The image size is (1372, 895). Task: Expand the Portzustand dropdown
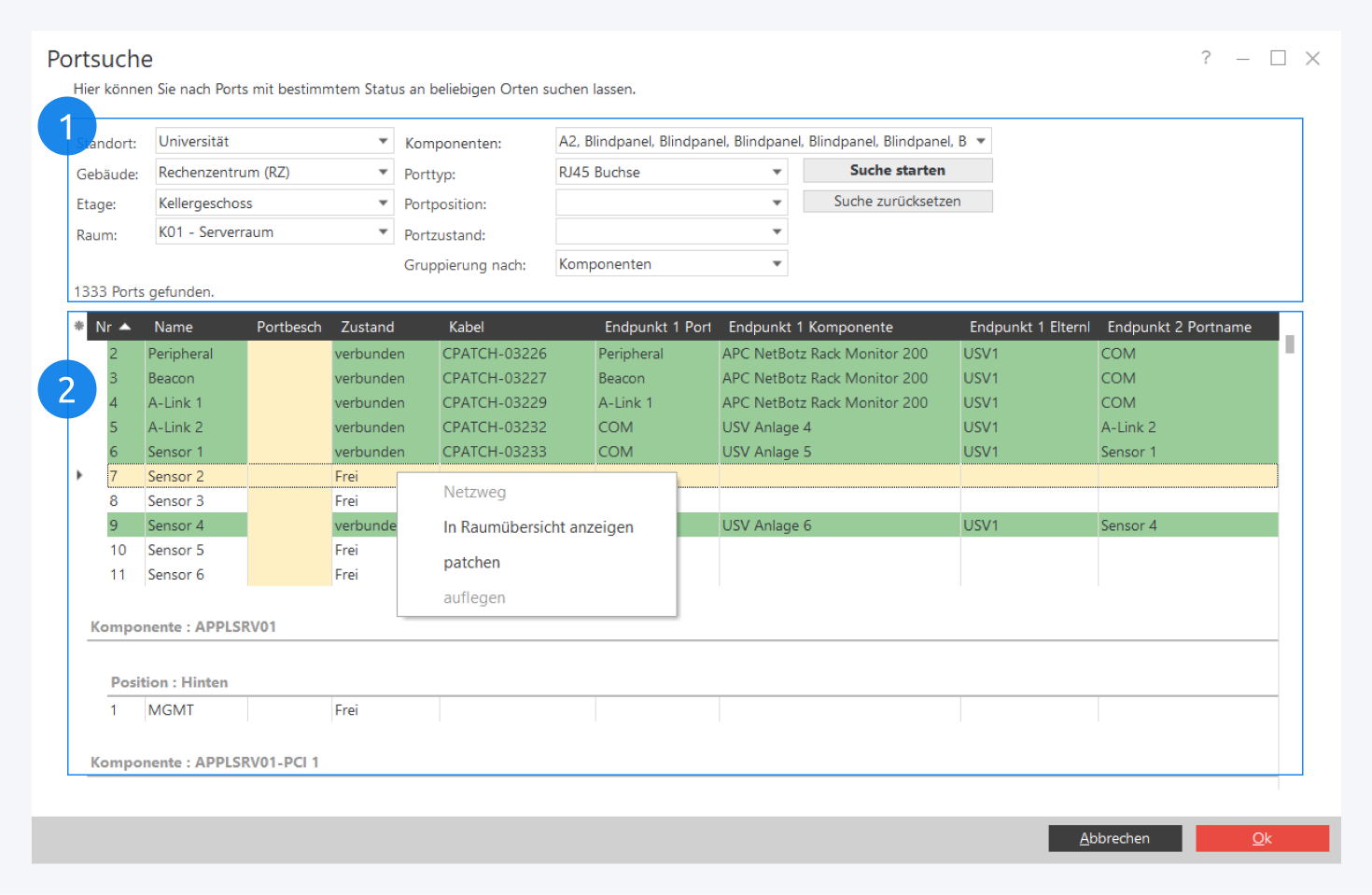pos(777,232)
